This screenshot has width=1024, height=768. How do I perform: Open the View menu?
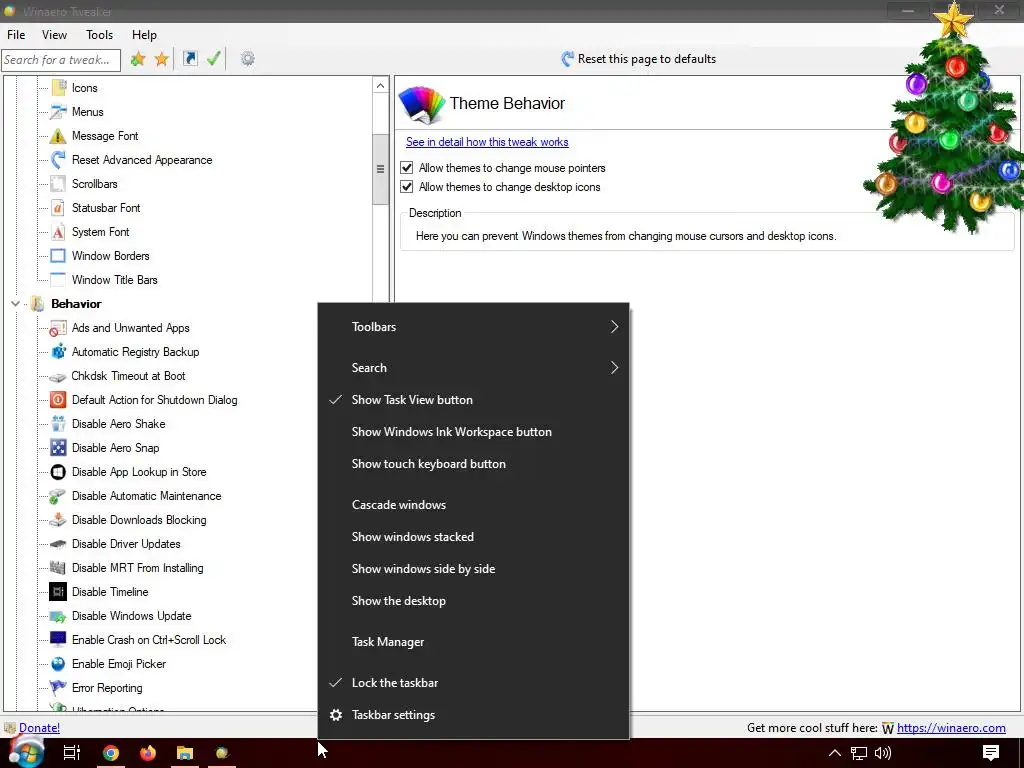coord(54,35)
